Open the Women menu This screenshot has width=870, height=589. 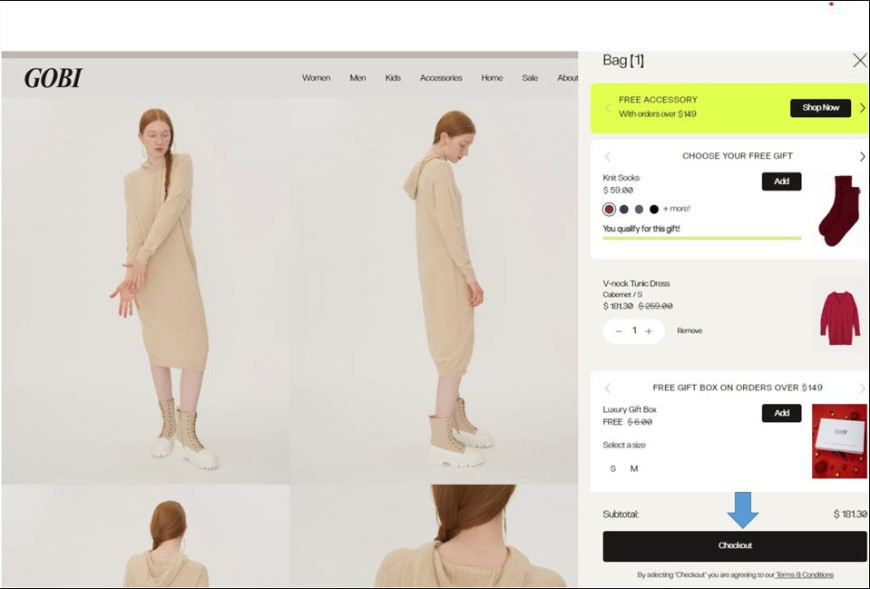316,78
